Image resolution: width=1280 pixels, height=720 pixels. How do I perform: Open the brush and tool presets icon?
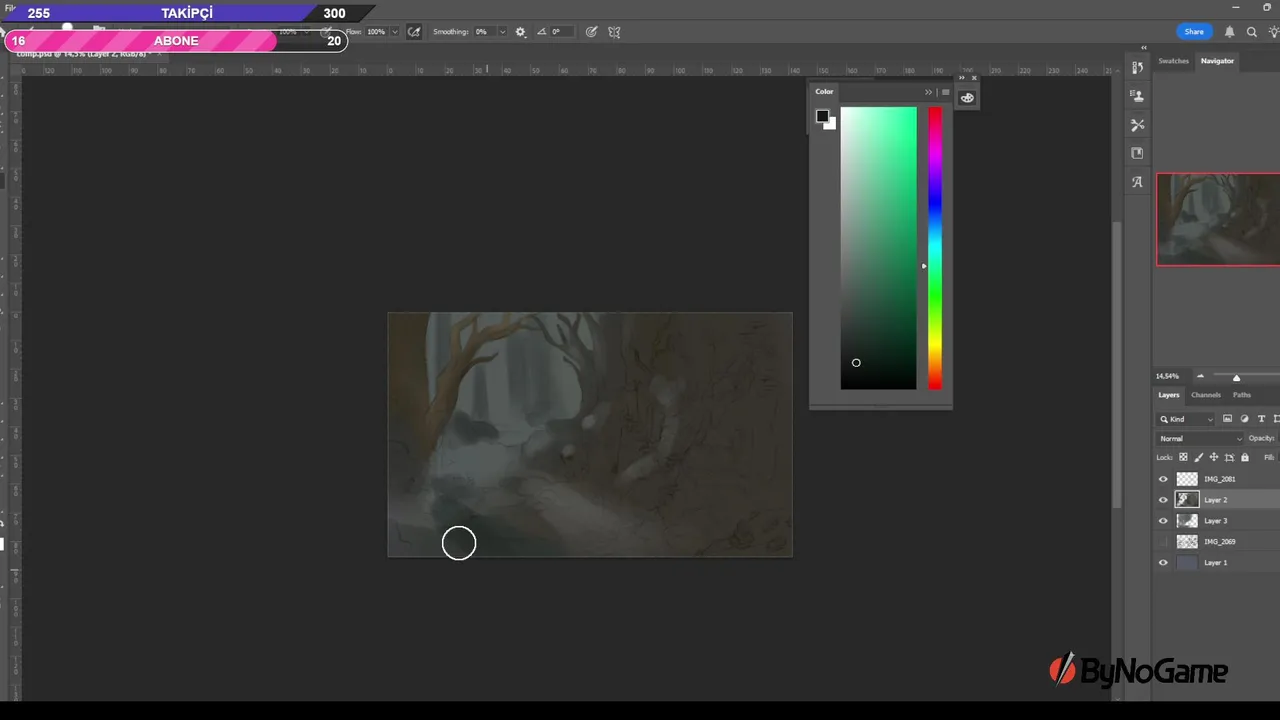(x=1137, y=125)
